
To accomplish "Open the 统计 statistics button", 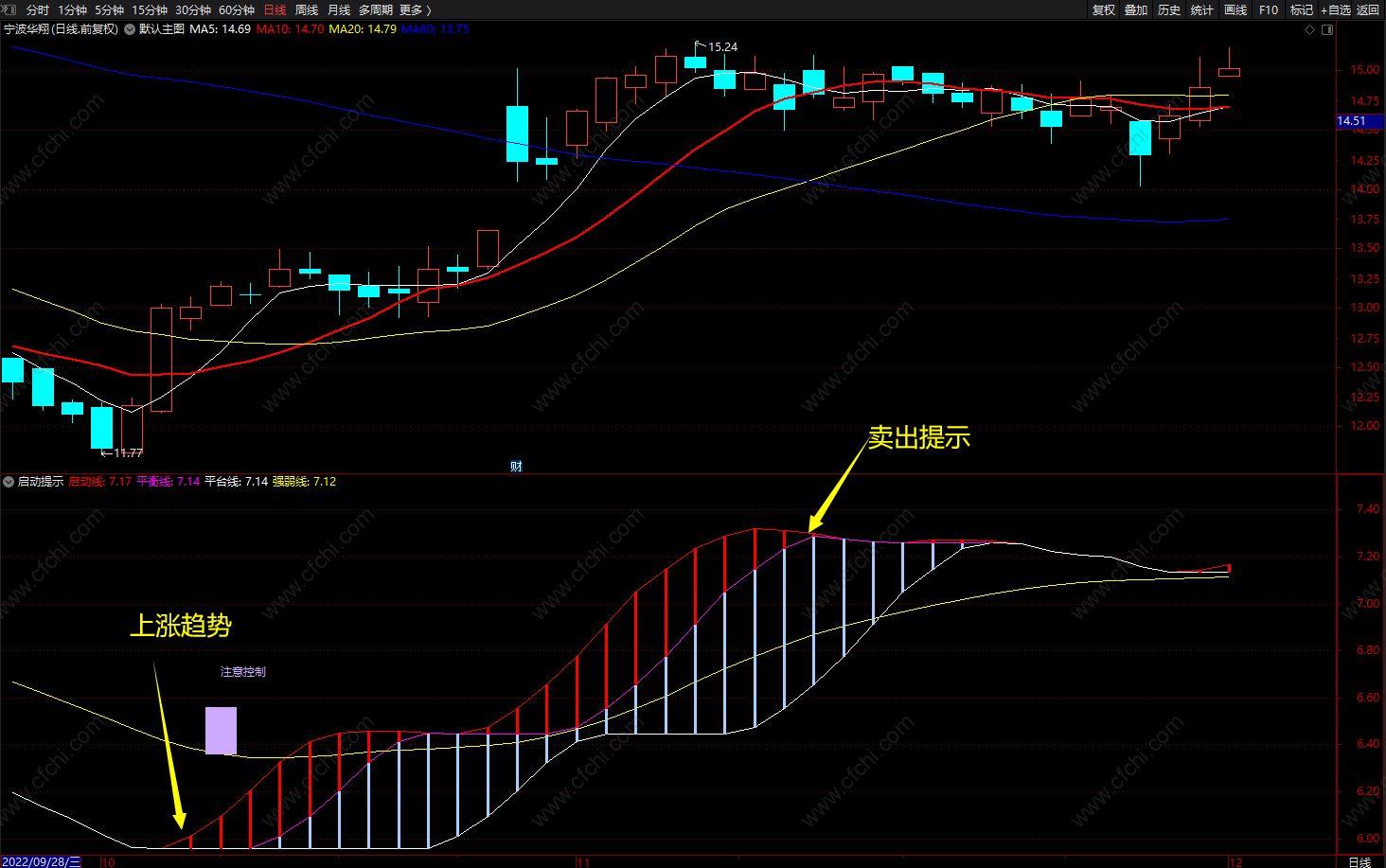I will 1202,9.
